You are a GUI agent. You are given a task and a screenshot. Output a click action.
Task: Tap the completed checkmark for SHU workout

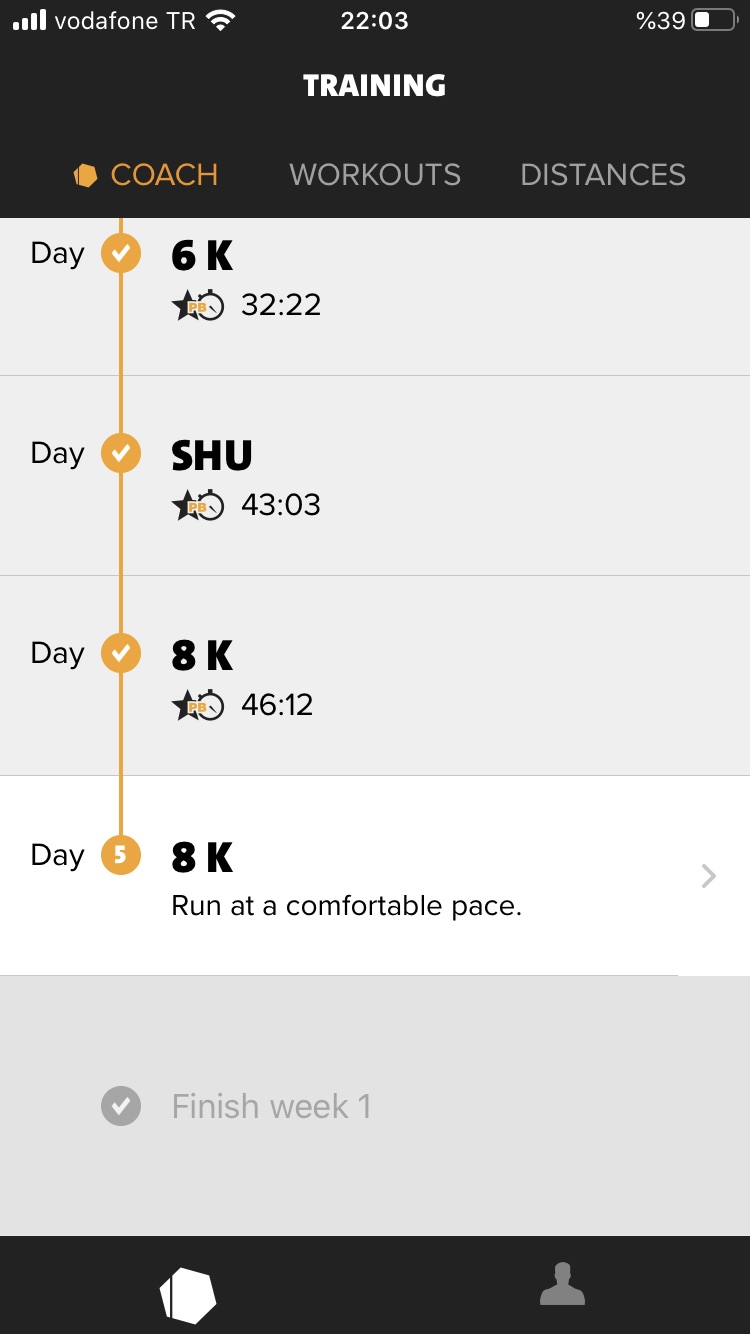(x=120, y=454)
